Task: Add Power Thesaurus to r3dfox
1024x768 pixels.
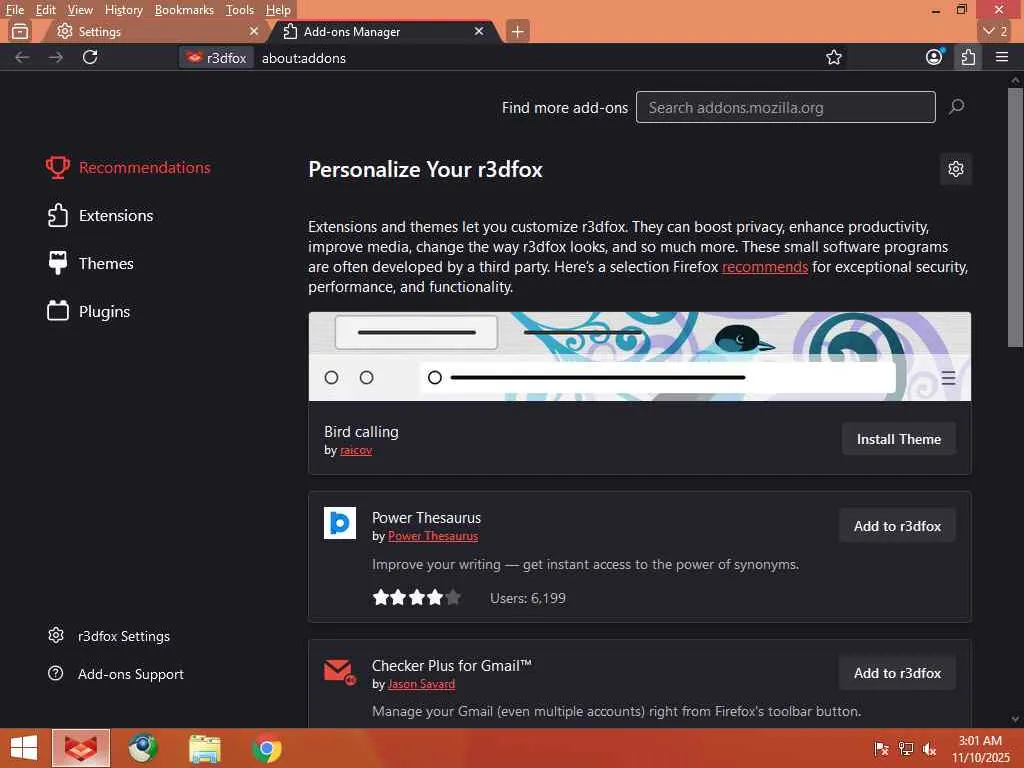Action: (897, 526)
